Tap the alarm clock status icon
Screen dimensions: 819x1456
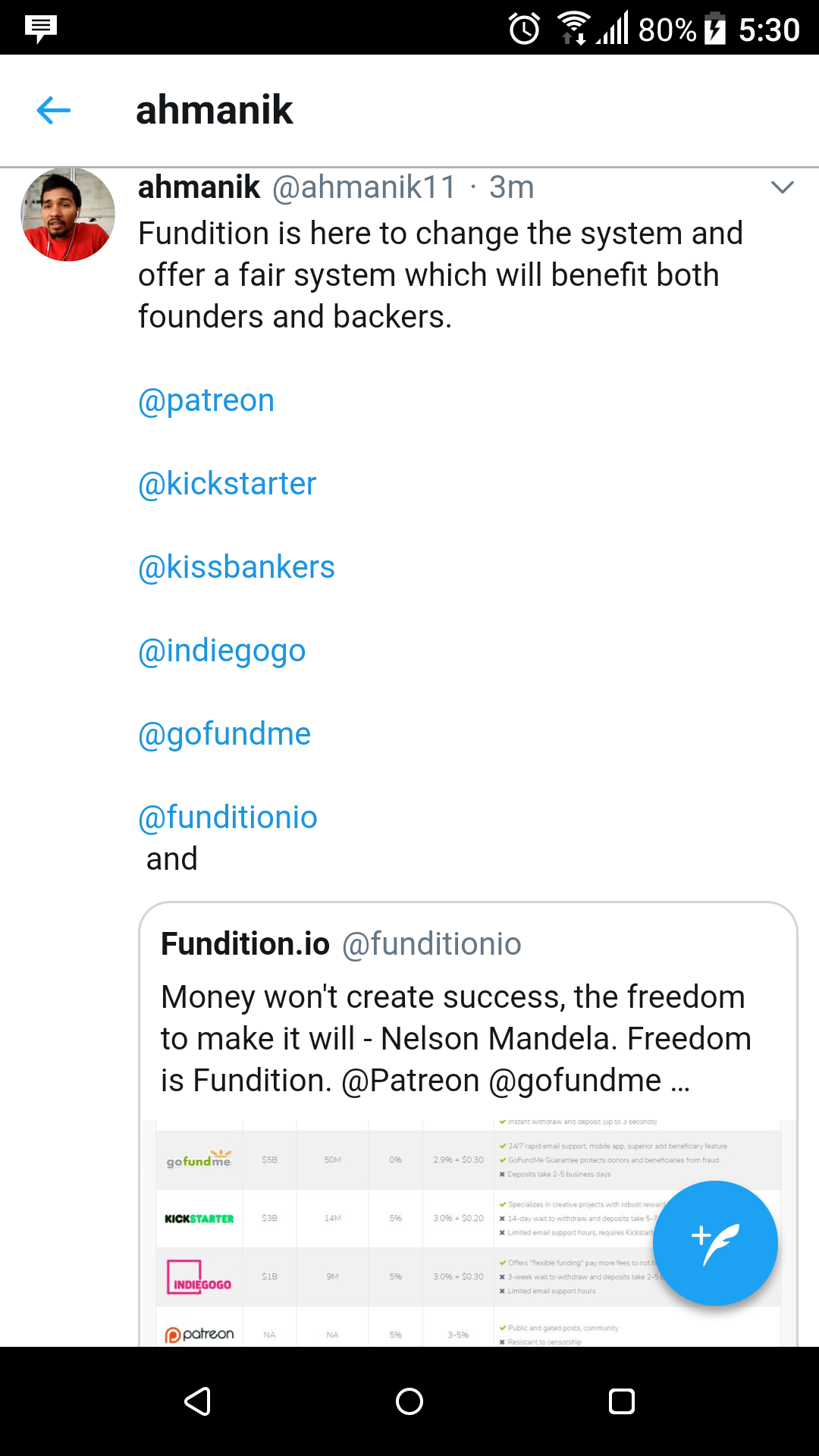coord(524,29)
